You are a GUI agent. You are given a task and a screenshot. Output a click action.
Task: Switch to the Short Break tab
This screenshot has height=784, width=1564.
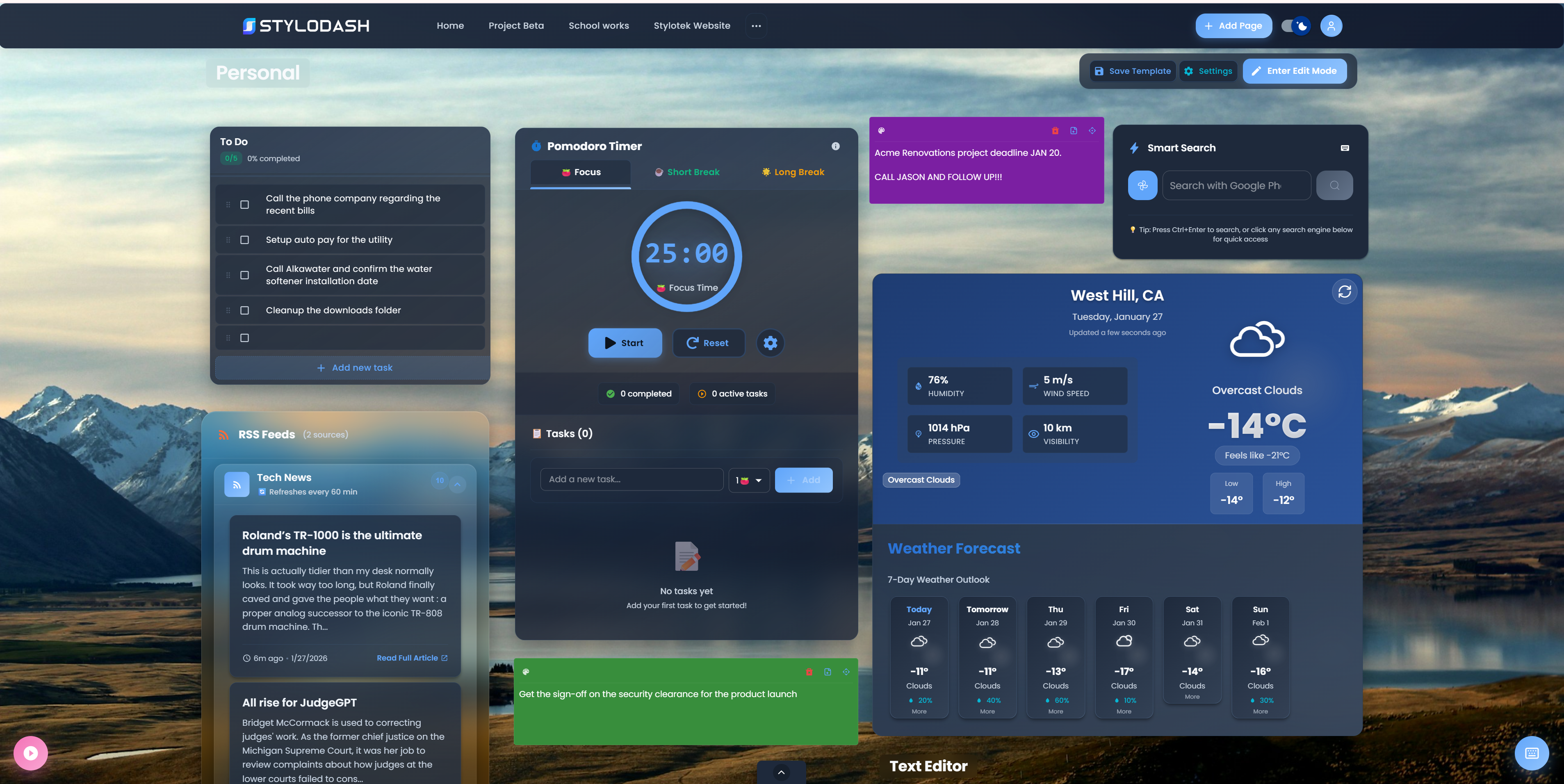tap(687, 172)
